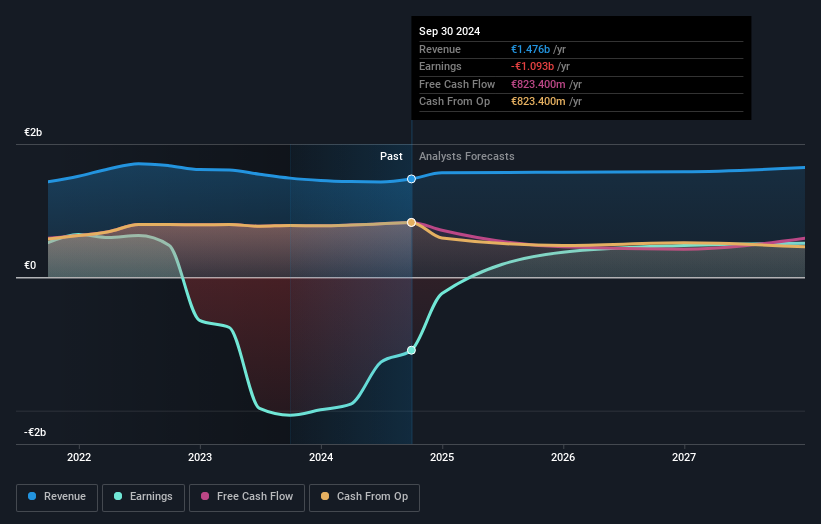Click the 2023 x-axis label

pos(200,457)
